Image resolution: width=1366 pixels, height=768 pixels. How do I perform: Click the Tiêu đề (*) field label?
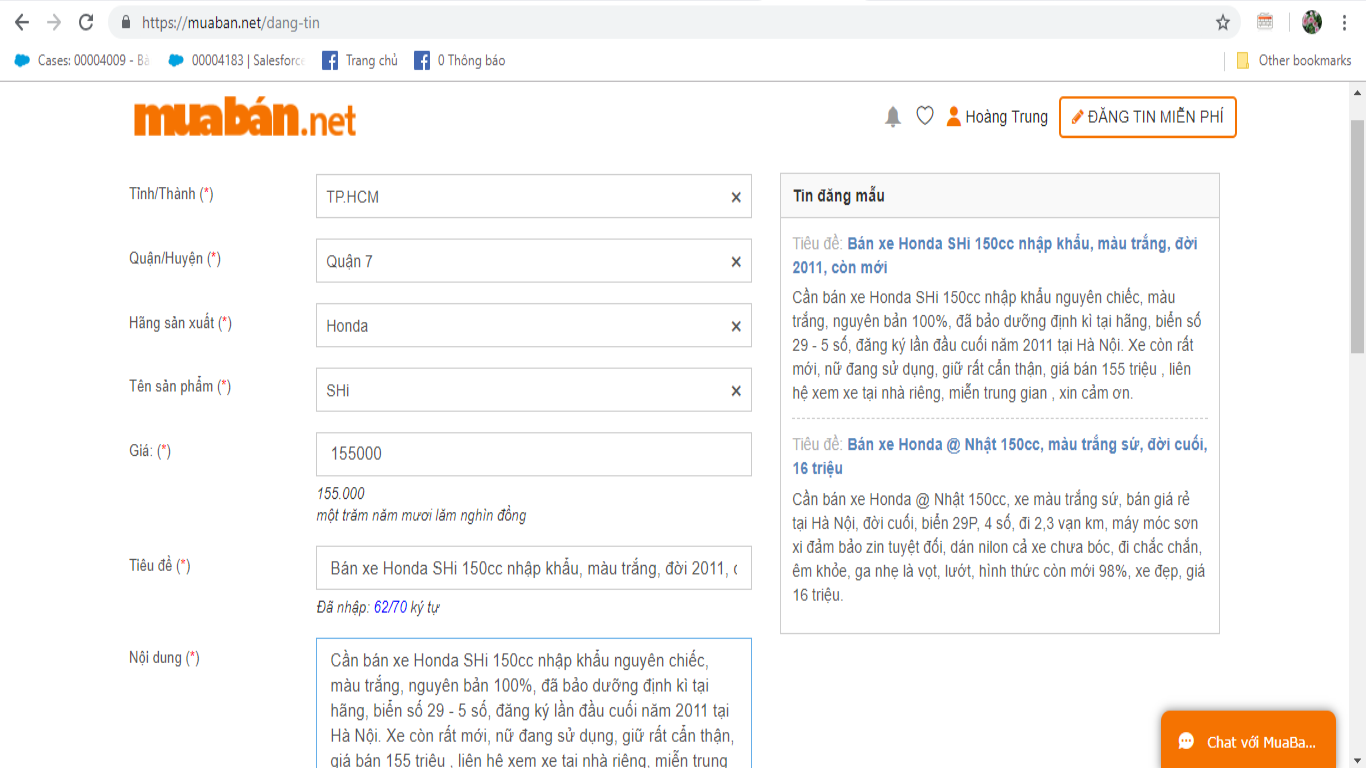pos(160,566)
